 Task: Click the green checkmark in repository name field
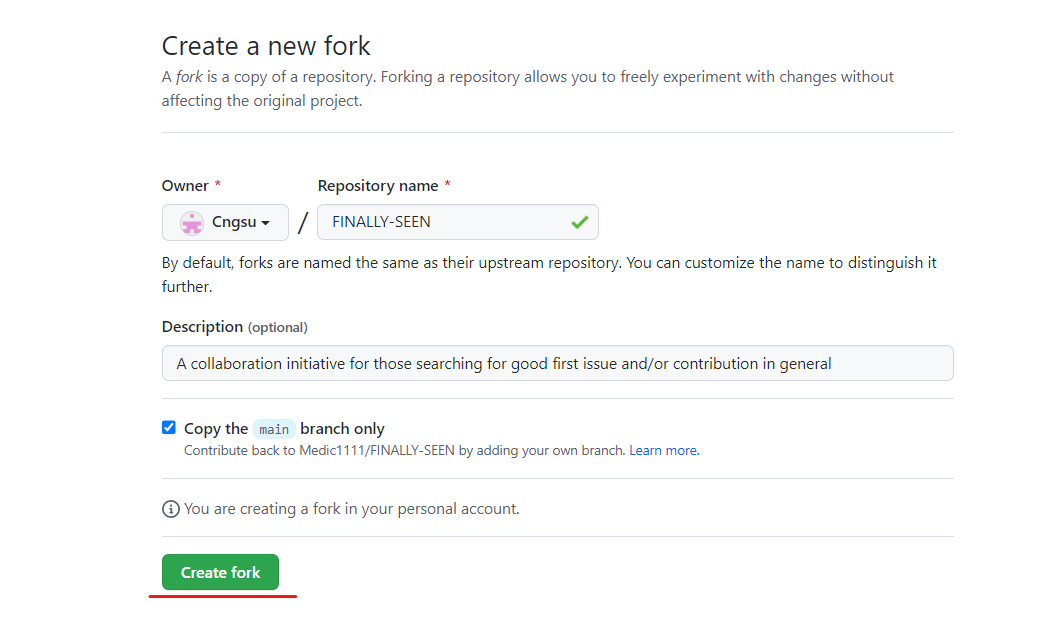[579, 222]
